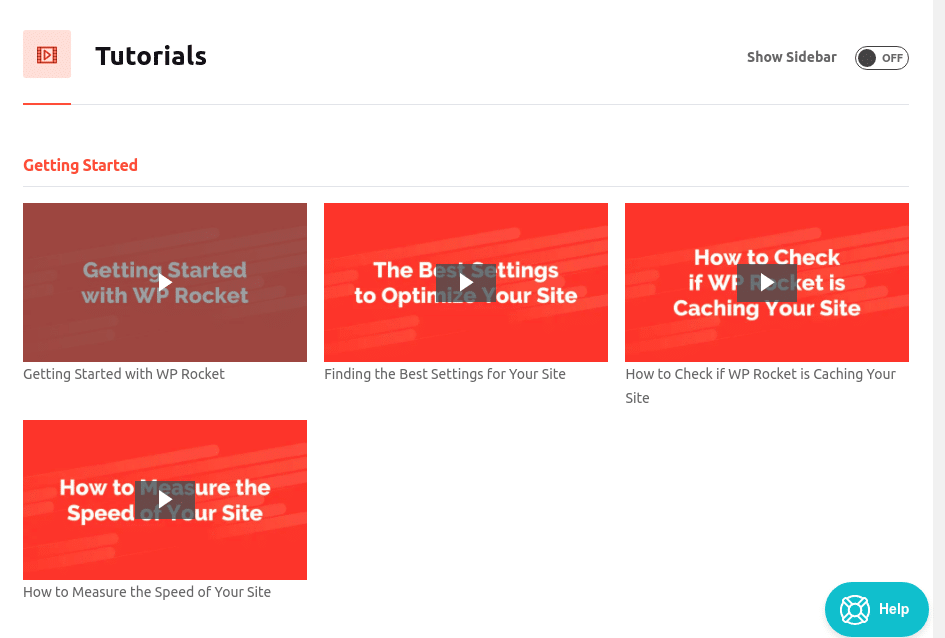Play The Best Settings to Optimize video
Viewport: 945px width, 638px height.
466,283
